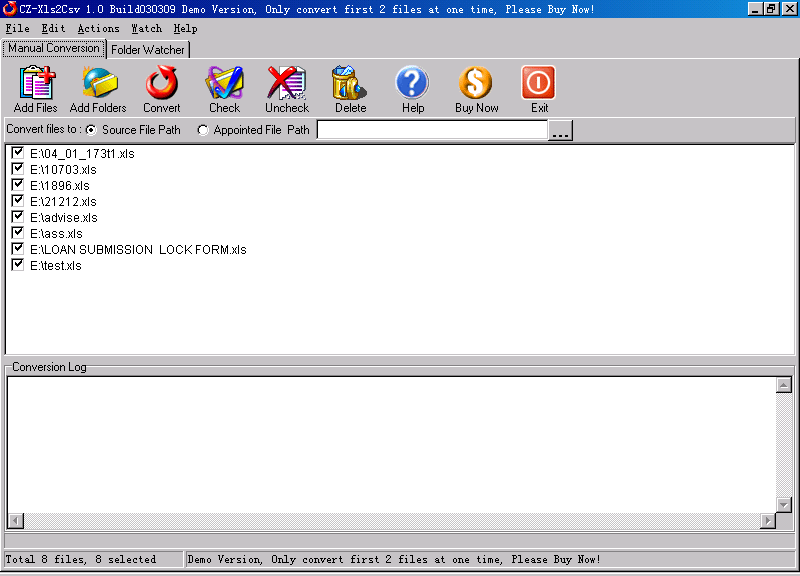This screenshot has height=576, width=800.
Task: Click the Add Folders toolbar icon
Action: tap(99, 83)
